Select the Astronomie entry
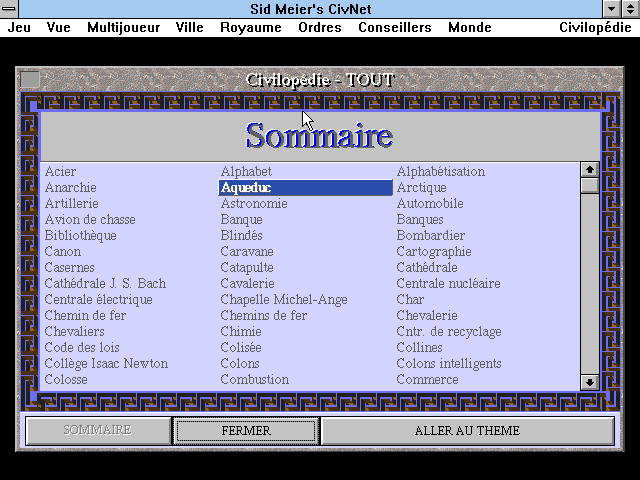Image resolution: width=640 pixels, height=480 pixels. [254, 203]
